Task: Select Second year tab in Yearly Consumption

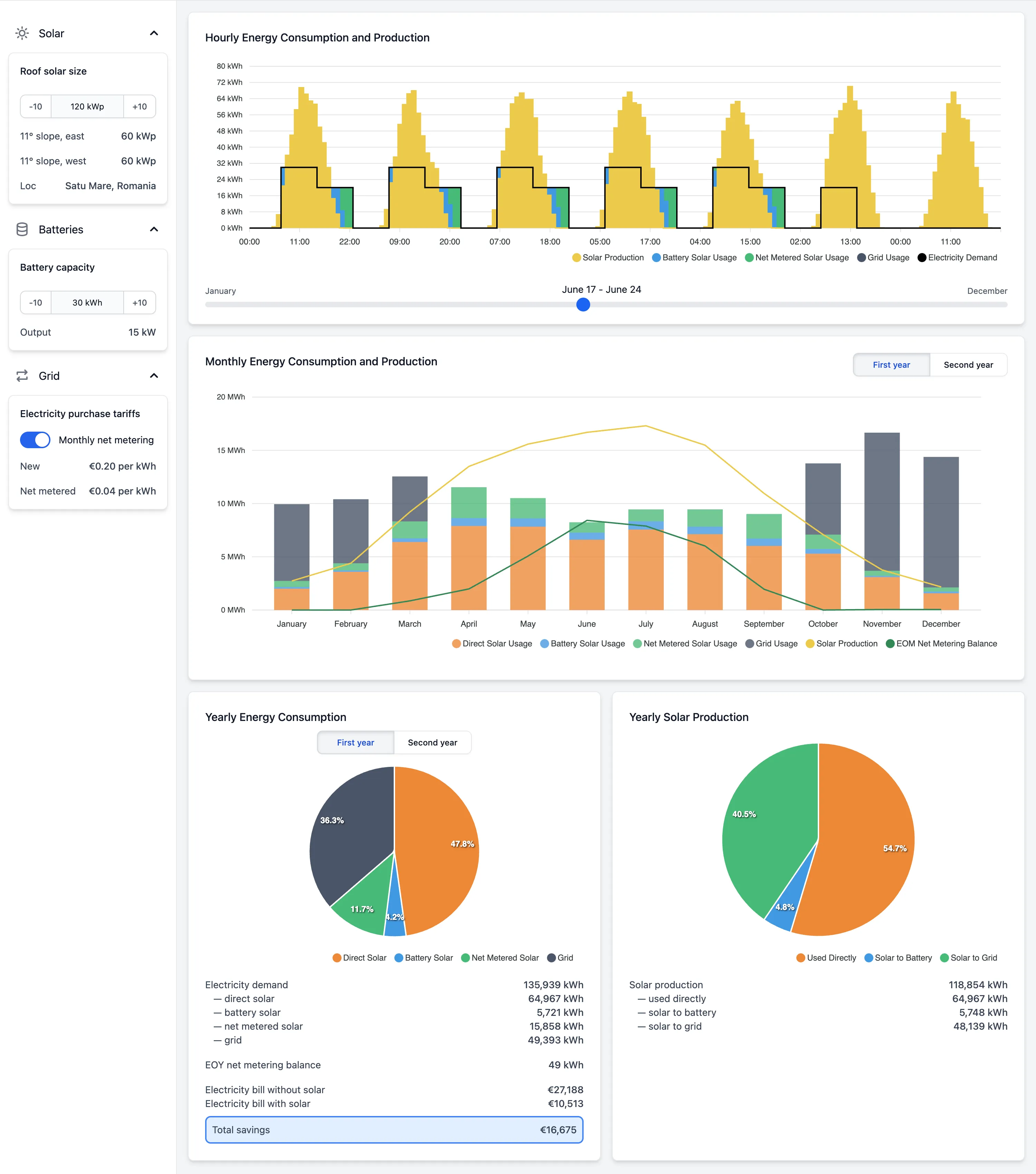Action: pos(432,743)
